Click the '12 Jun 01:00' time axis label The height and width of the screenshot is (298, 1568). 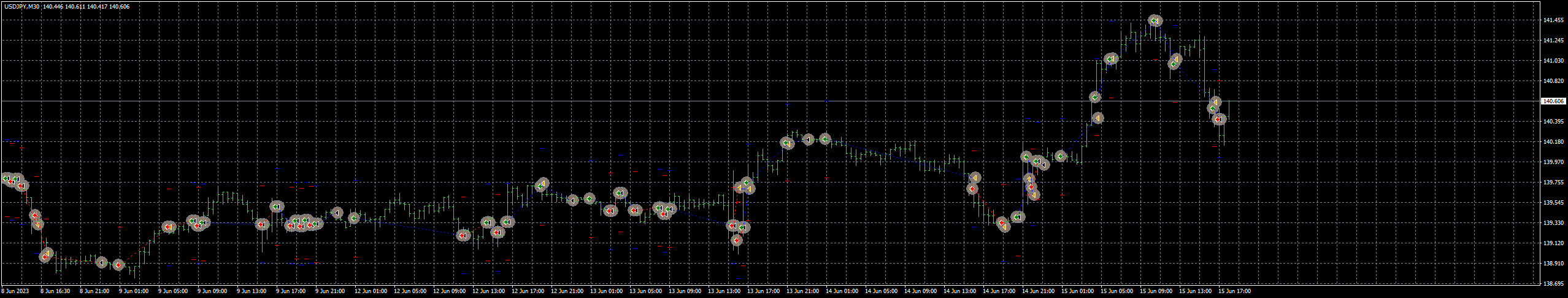pos(371,291)
